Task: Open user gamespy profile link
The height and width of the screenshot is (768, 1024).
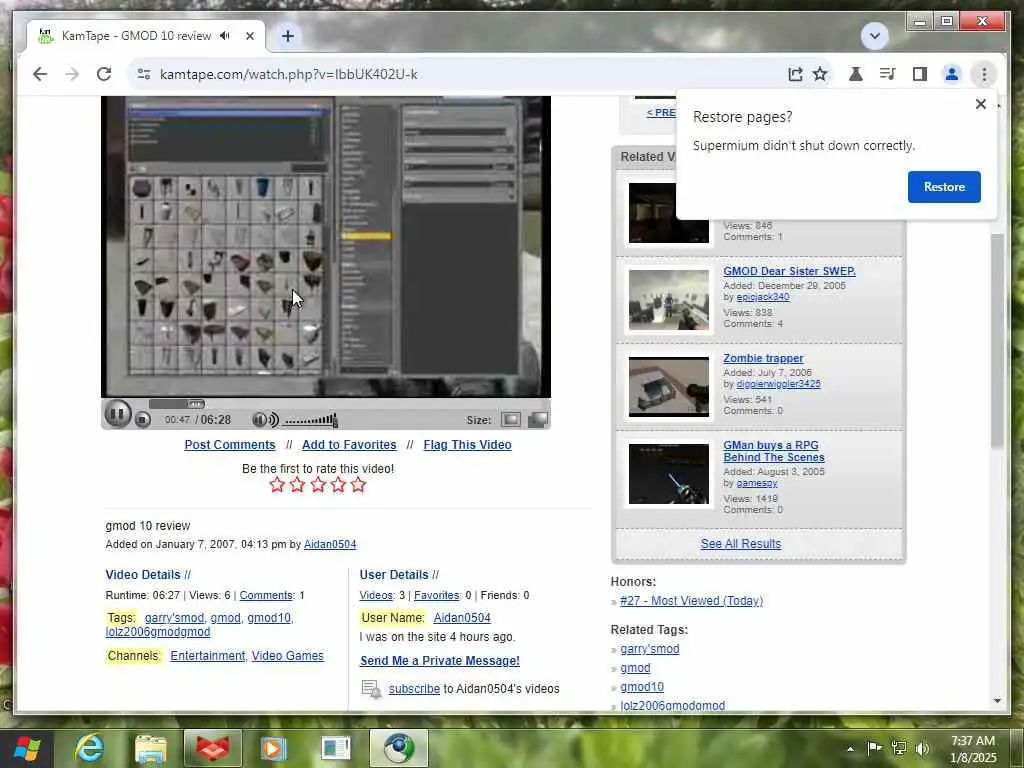Action: [x=757, y=483]
